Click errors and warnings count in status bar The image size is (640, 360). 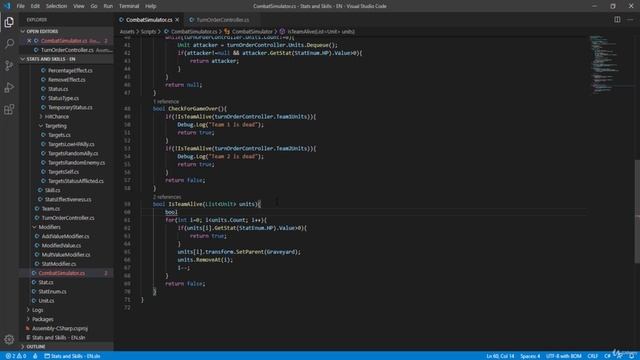[x=16, y=356]
